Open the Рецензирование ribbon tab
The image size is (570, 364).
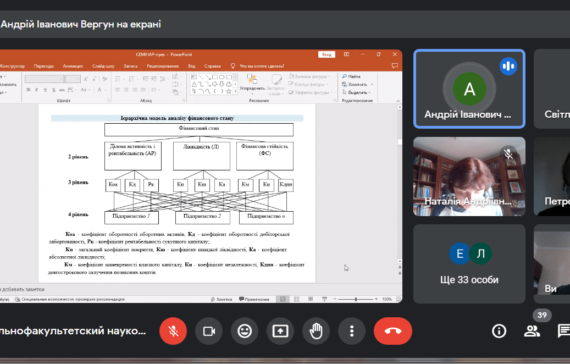[162, 66]
